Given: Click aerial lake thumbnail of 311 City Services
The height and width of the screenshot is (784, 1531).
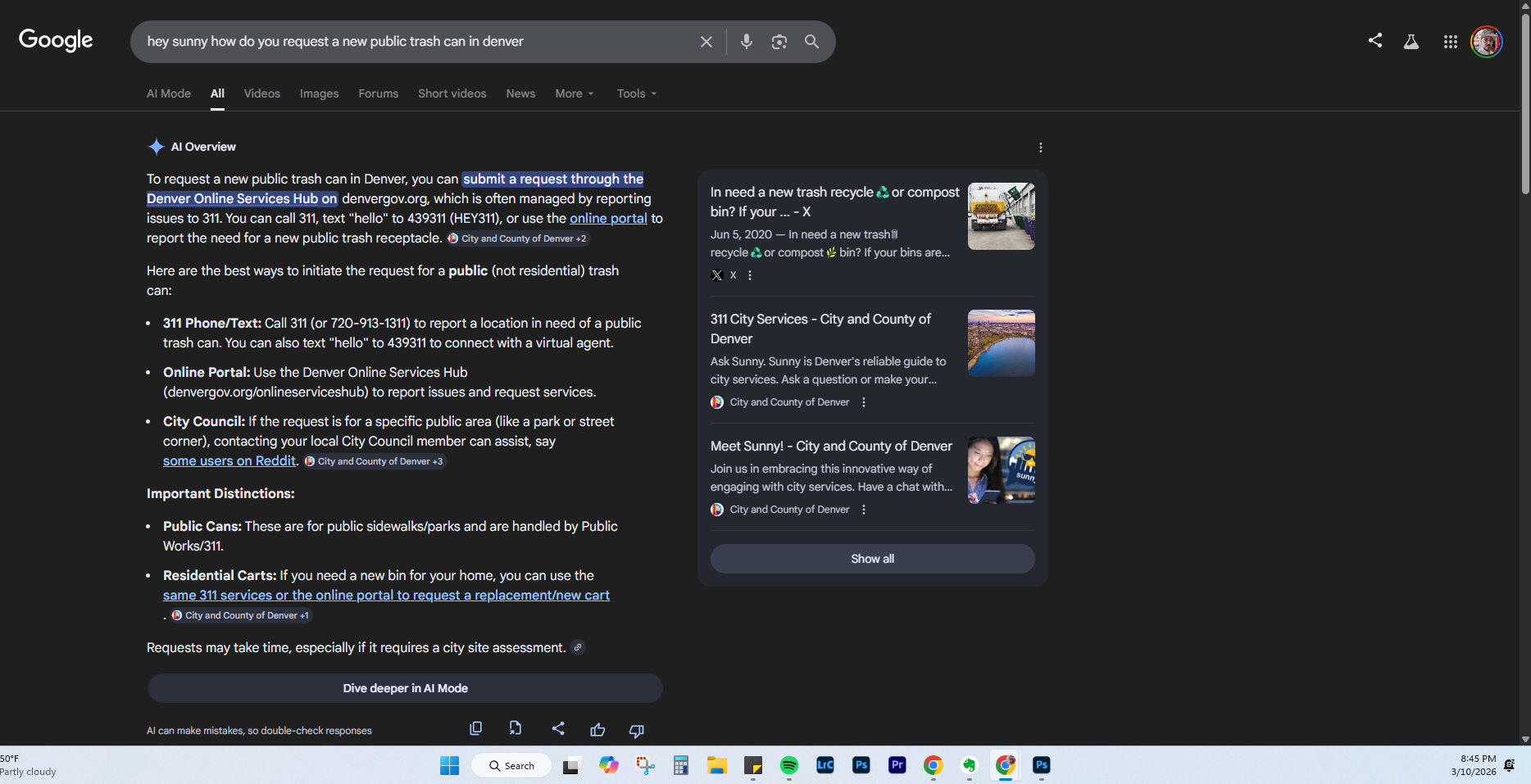Looking at the screenshot, I should click(x=1001, y=343).
